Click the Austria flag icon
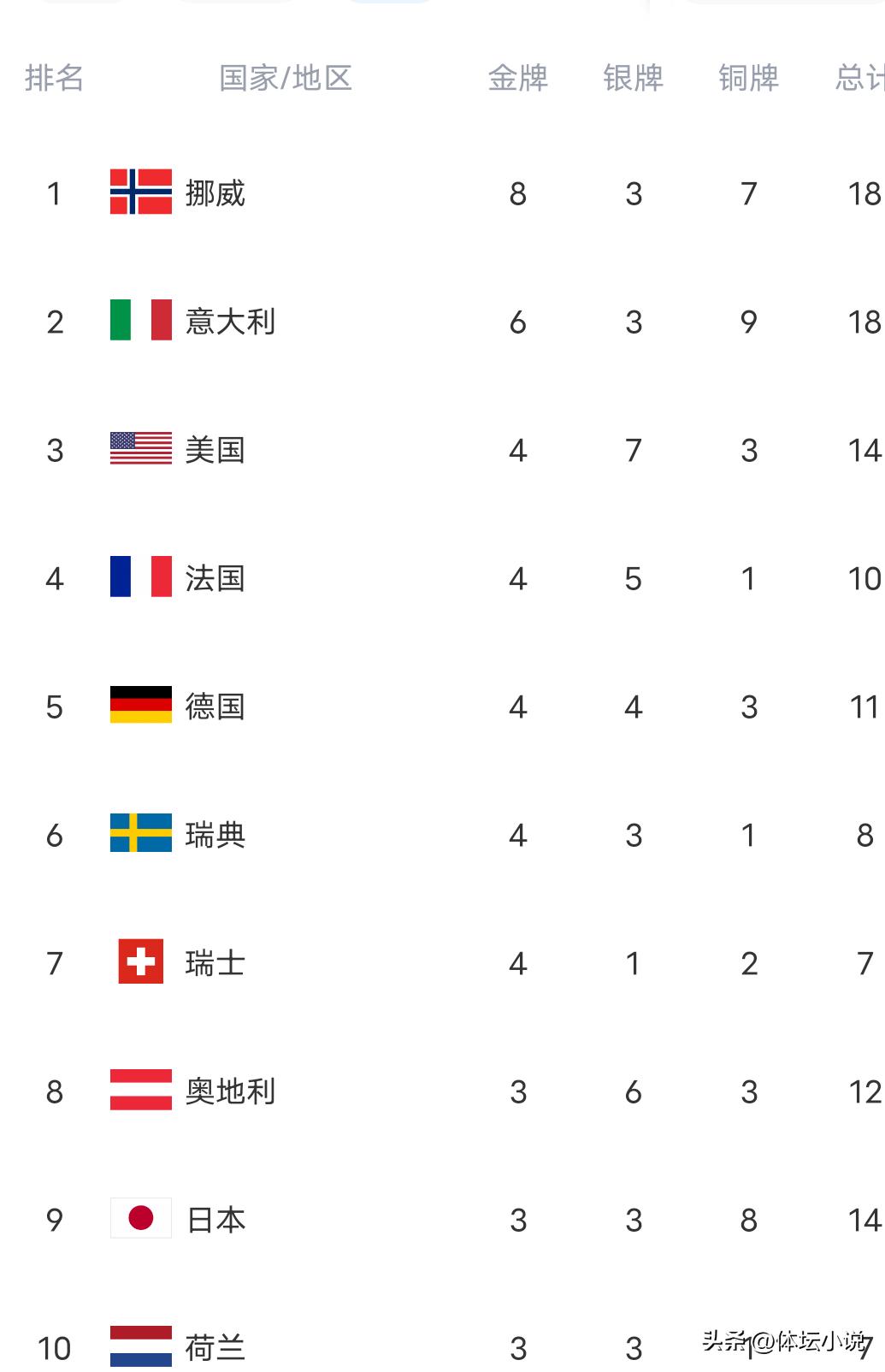This screenshot has height=1372, width=885. point(141,1090)
